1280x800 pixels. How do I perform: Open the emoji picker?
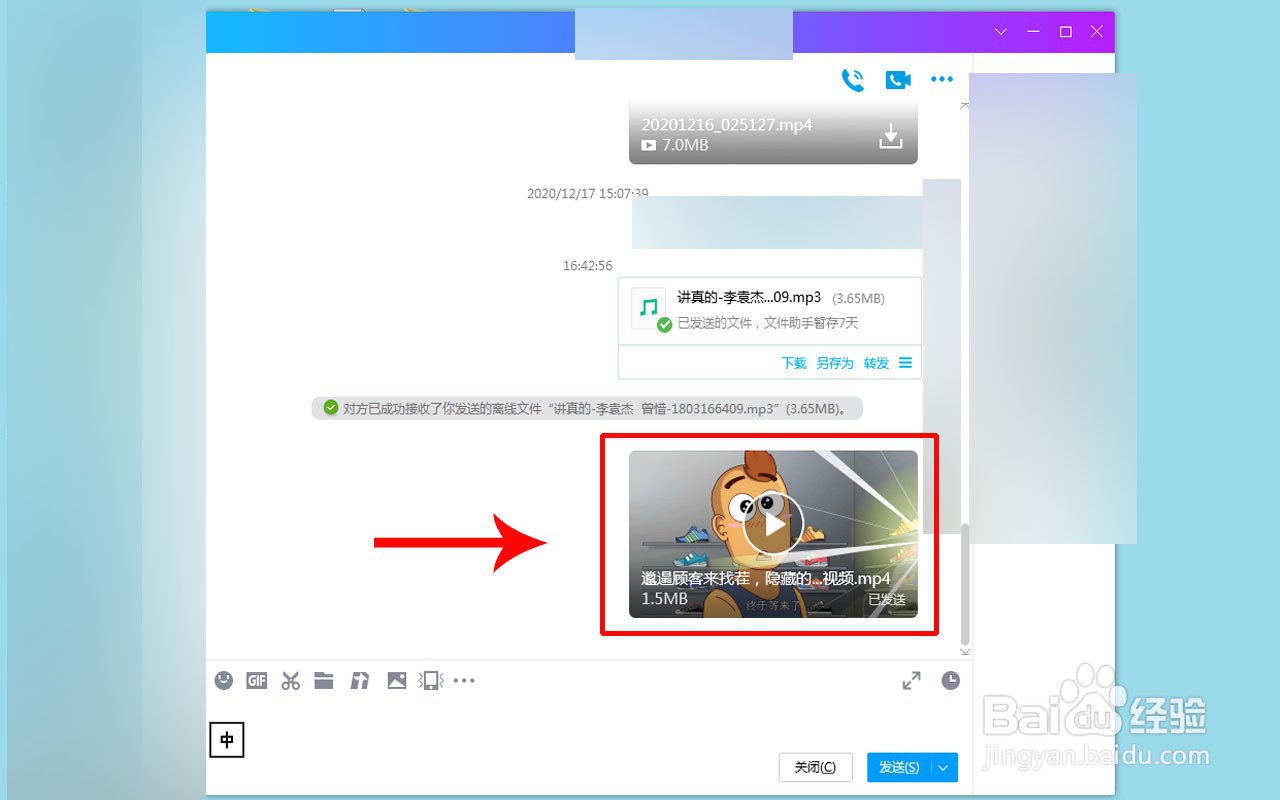(x=224, y=681)
